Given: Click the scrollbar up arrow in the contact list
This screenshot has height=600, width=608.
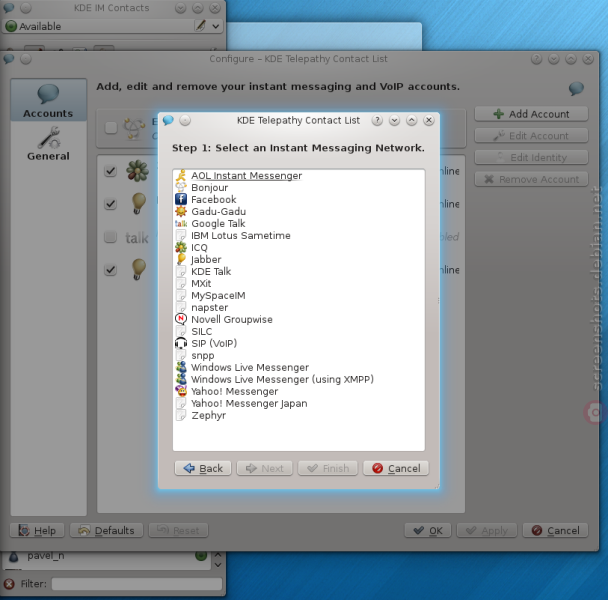Looking at the screenshot, I should [x=218, y=555].
